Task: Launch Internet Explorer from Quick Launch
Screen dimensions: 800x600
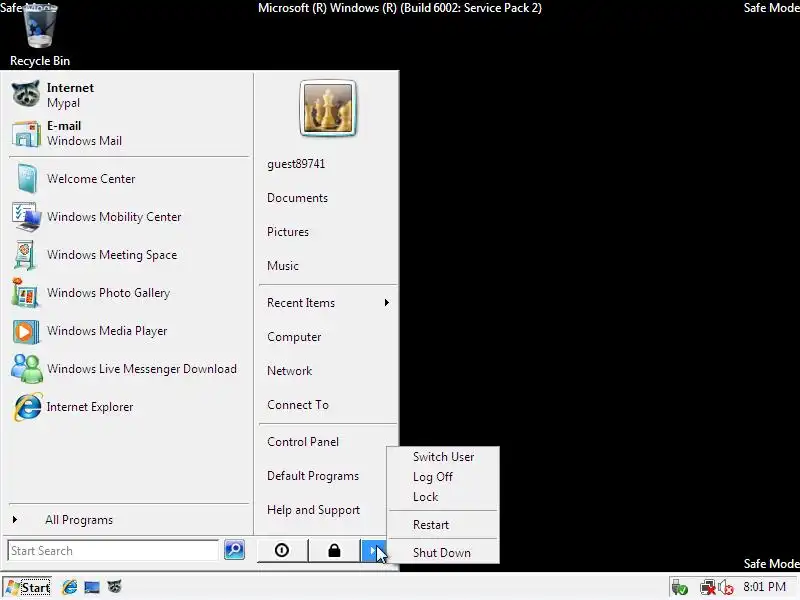Action: (69, 587)
